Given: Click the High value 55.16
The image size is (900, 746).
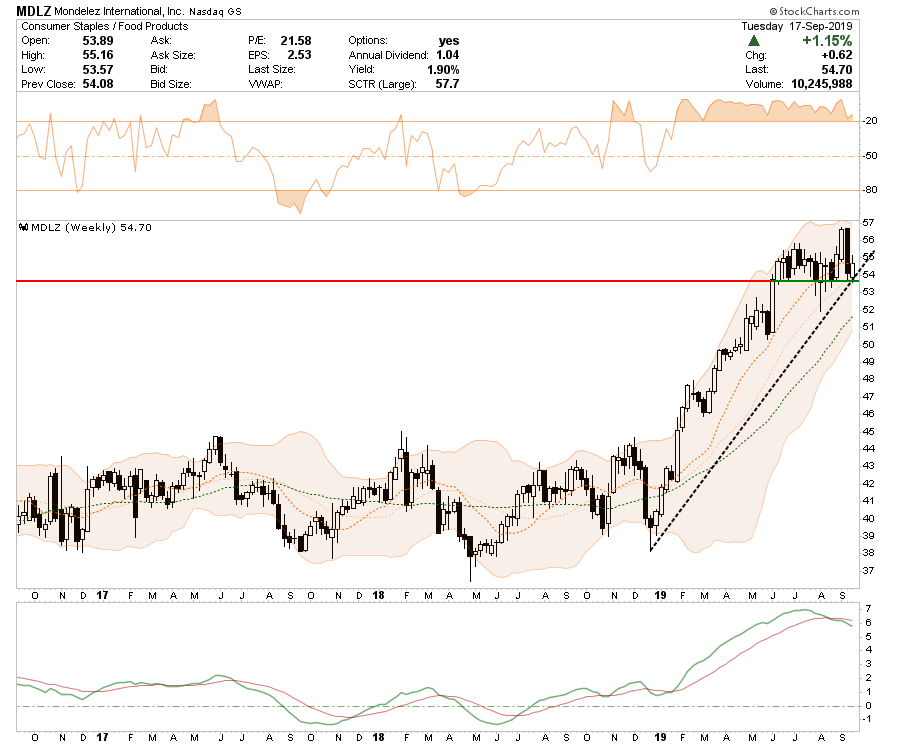Looking at the screenshot, I should pos(98,55).
